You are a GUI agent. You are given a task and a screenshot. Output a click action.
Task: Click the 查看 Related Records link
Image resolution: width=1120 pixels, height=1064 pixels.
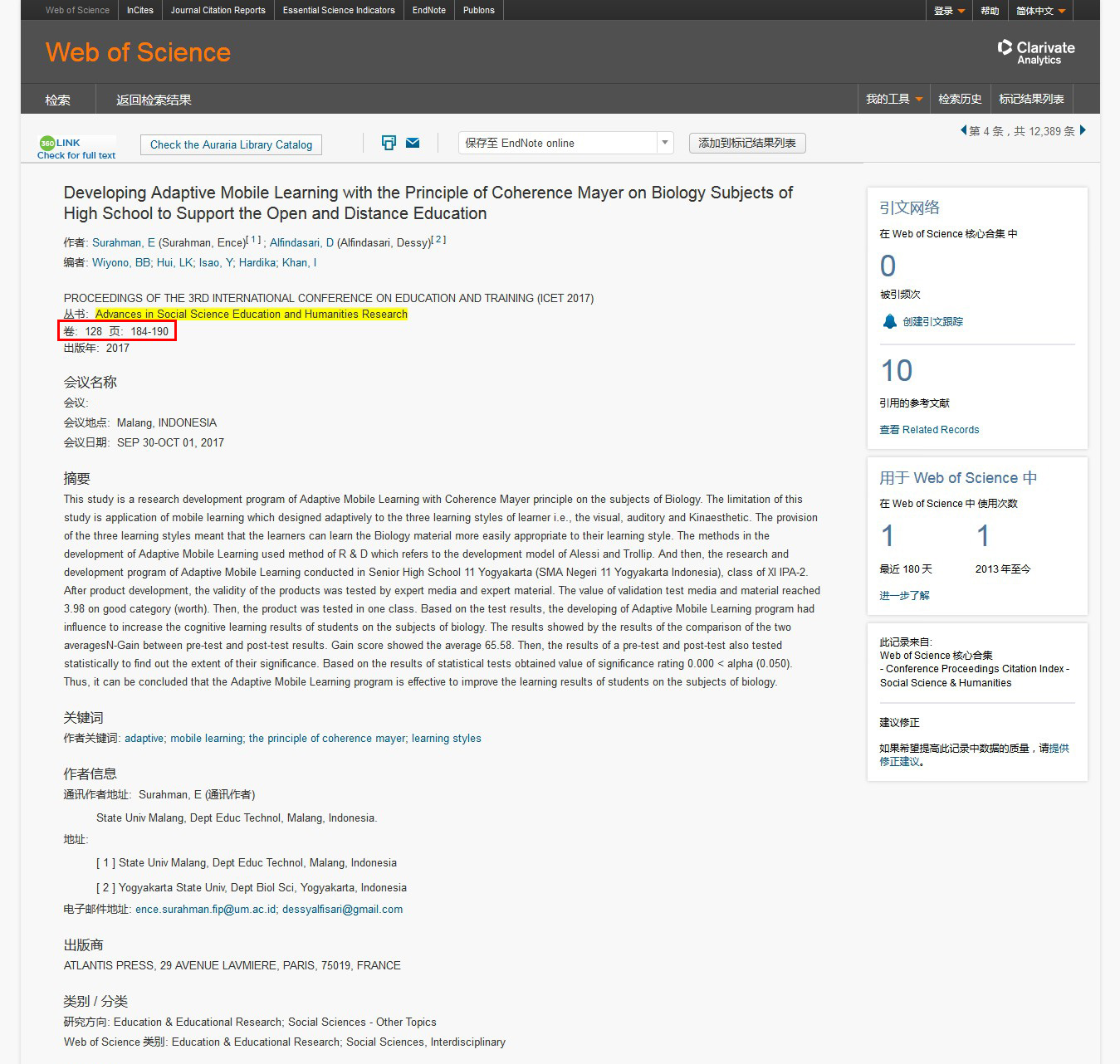[929, 429]
